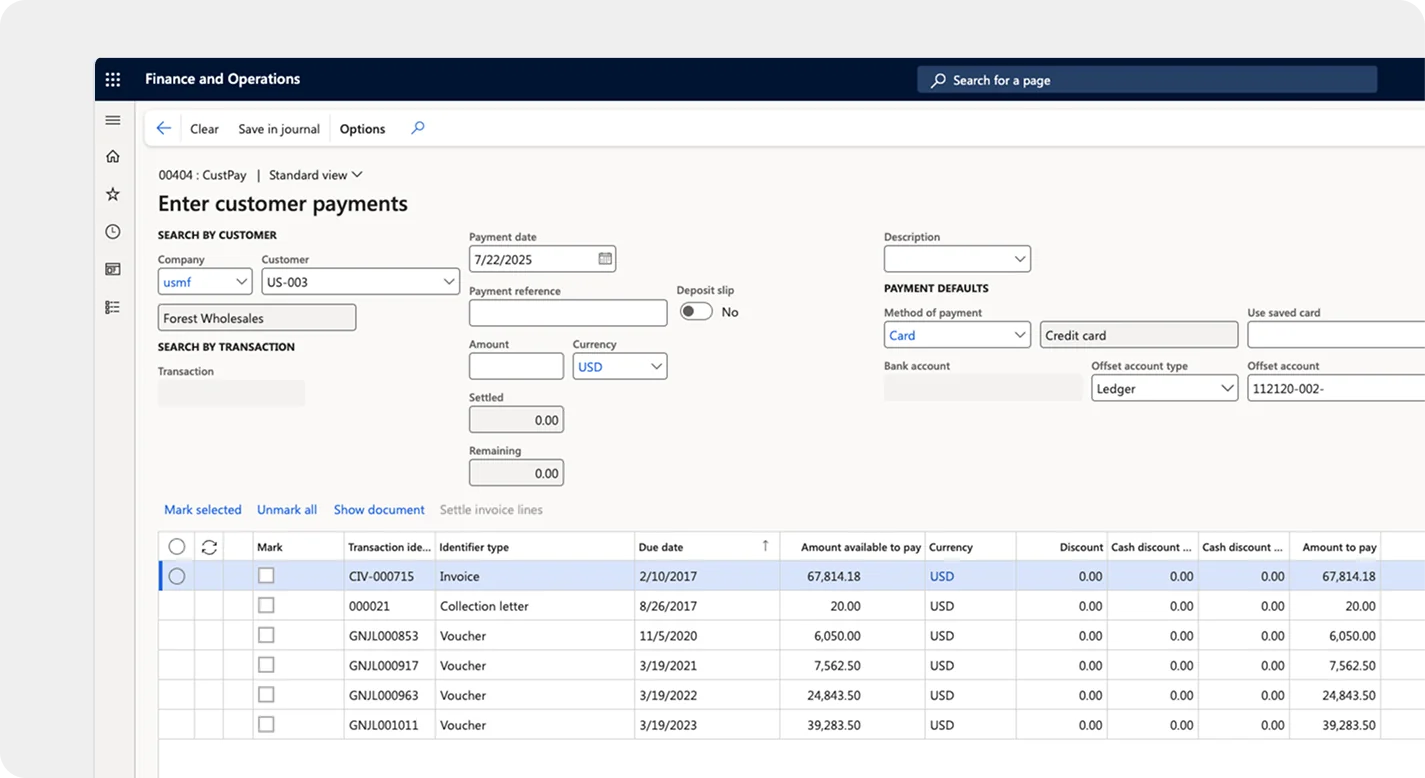1425x778 pixels.
Task: Click Settle invoice lines
Action: pos(491,510)
